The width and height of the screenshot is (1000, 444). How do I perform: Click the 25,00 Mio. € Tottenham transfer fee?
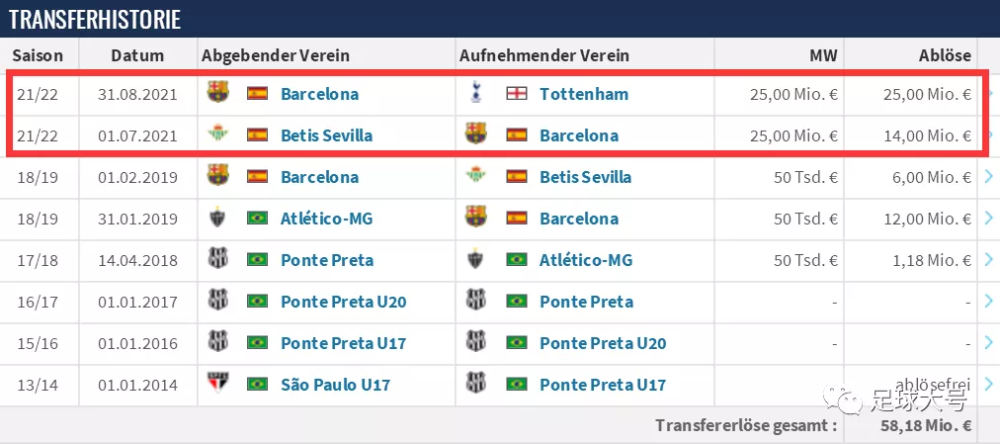pos(927,94)
